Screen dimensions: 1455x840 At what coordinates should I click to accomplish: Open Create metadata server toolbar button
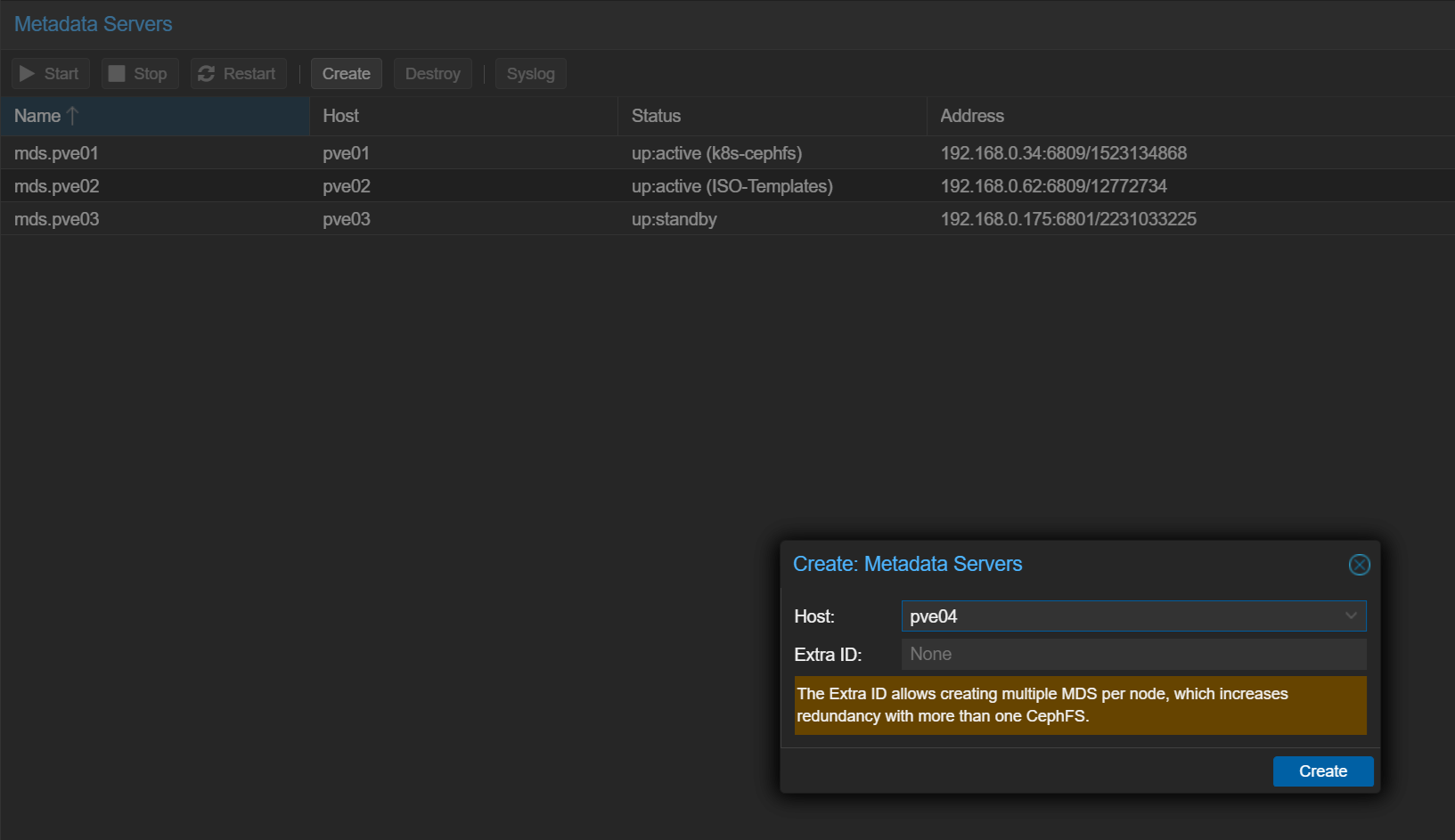click(x=347, y=74)
